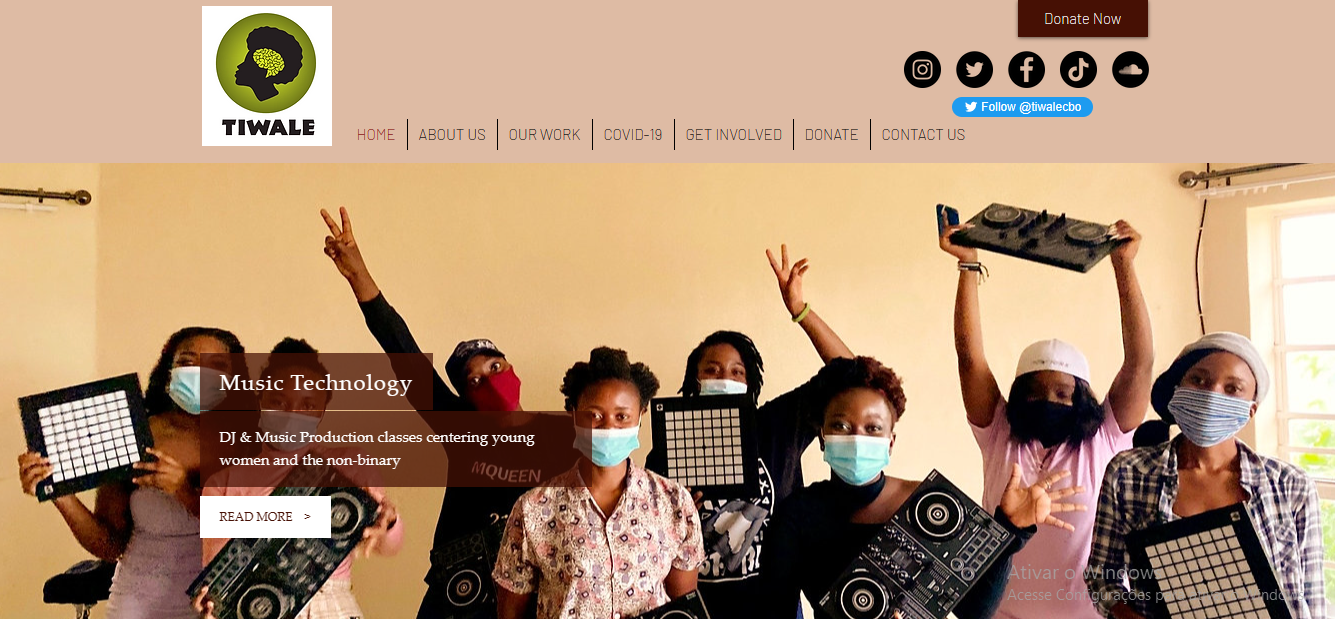Select the DONATE menu item

tap(832, 134)
